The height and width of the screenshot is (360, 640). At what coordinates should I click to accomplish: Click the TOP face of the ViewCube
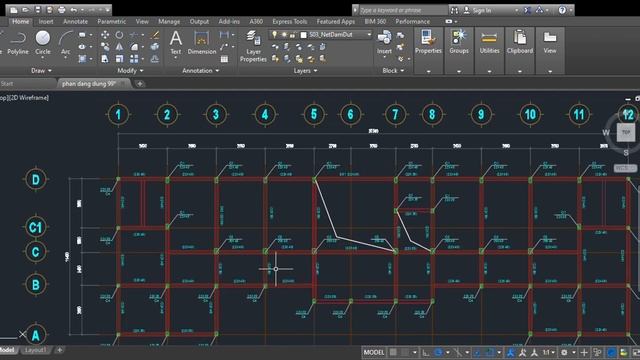(x=626, y=133)
